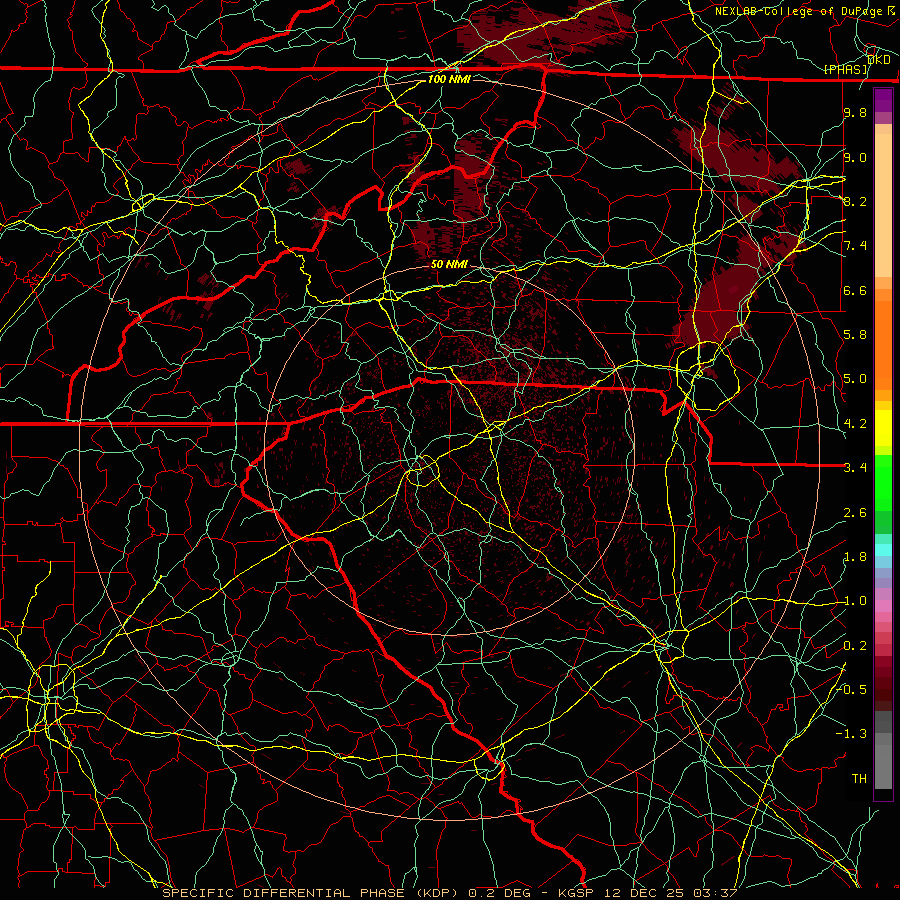Click the 5.0 value on the color scale
This screenshot has height=900, width=900.
(855, 379)
